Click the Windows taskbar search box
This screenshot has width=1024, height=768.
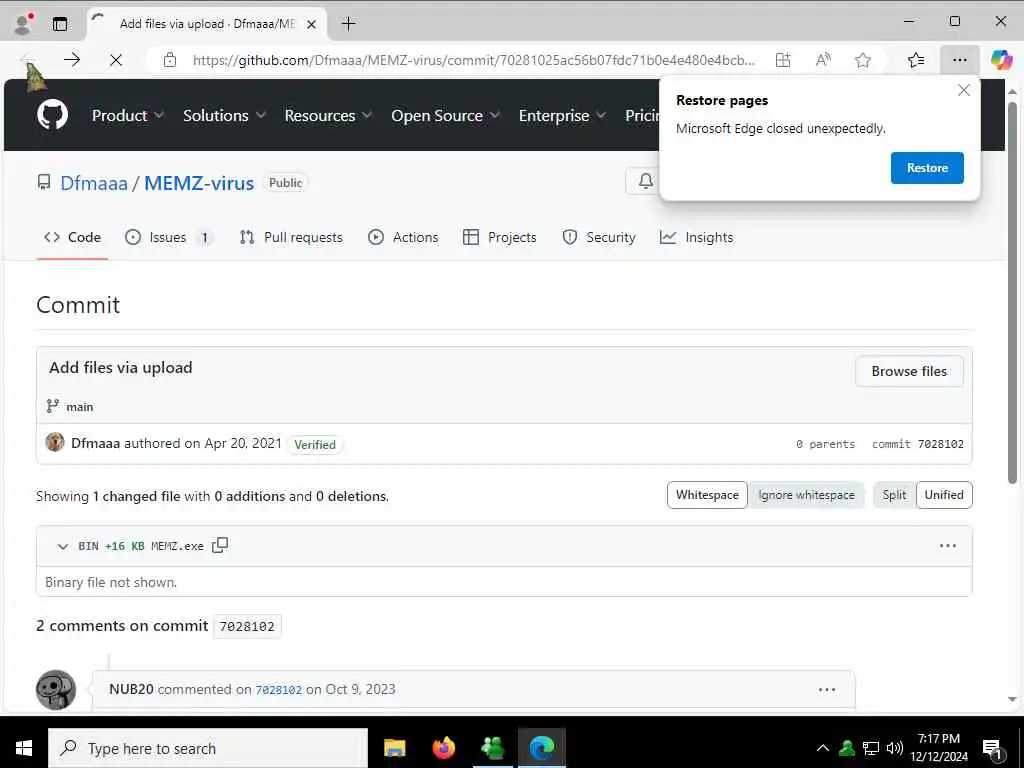(x=208, y=748)
